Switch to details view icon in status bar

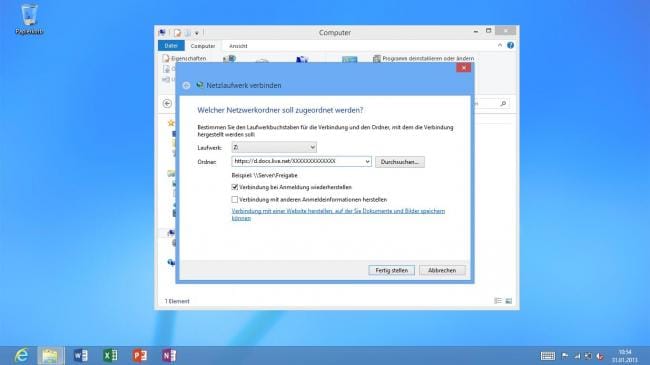498,301
